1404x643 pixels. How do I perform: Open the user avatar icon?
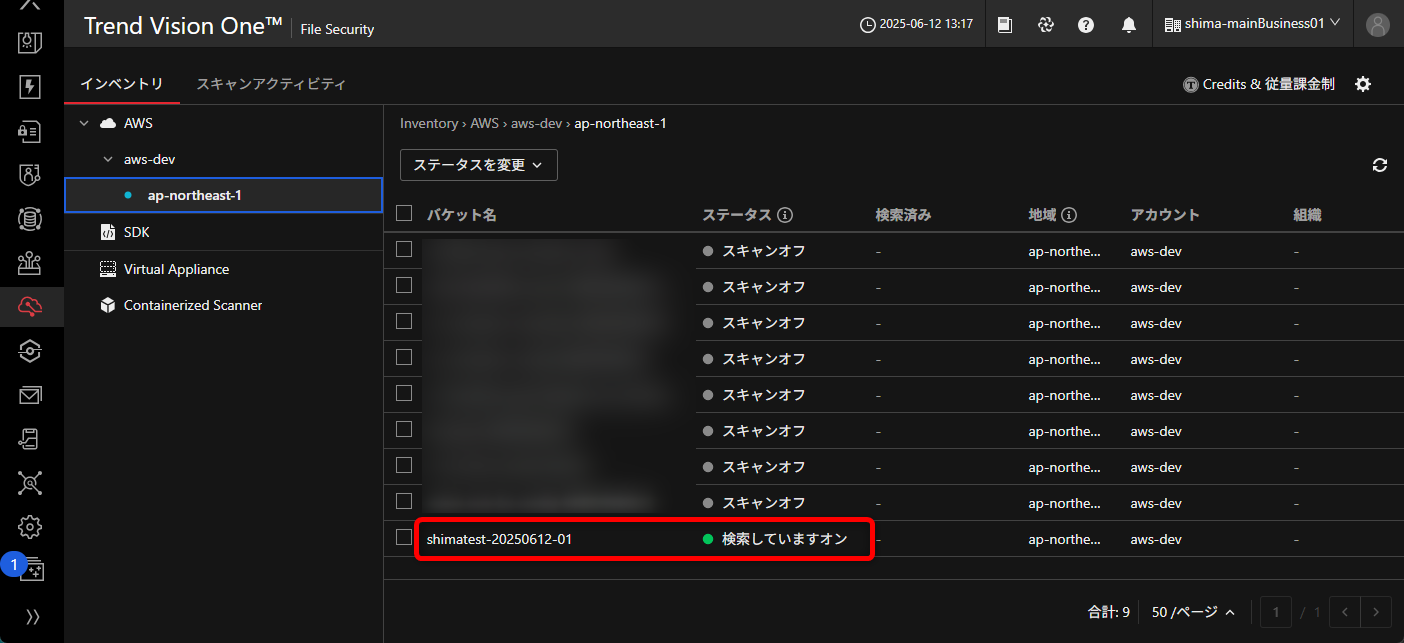coord(1378,25)
